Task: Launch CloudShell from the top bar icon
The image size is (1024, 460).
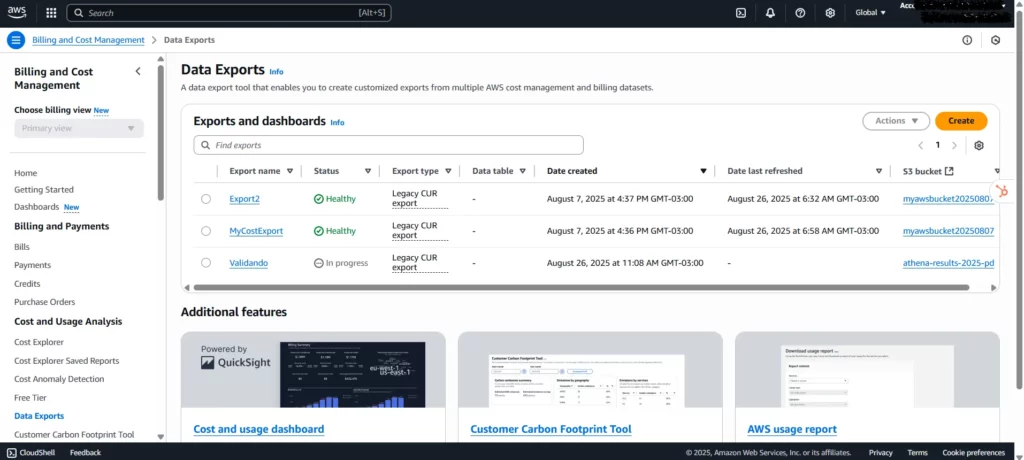Action: click(x=740, y=13)
